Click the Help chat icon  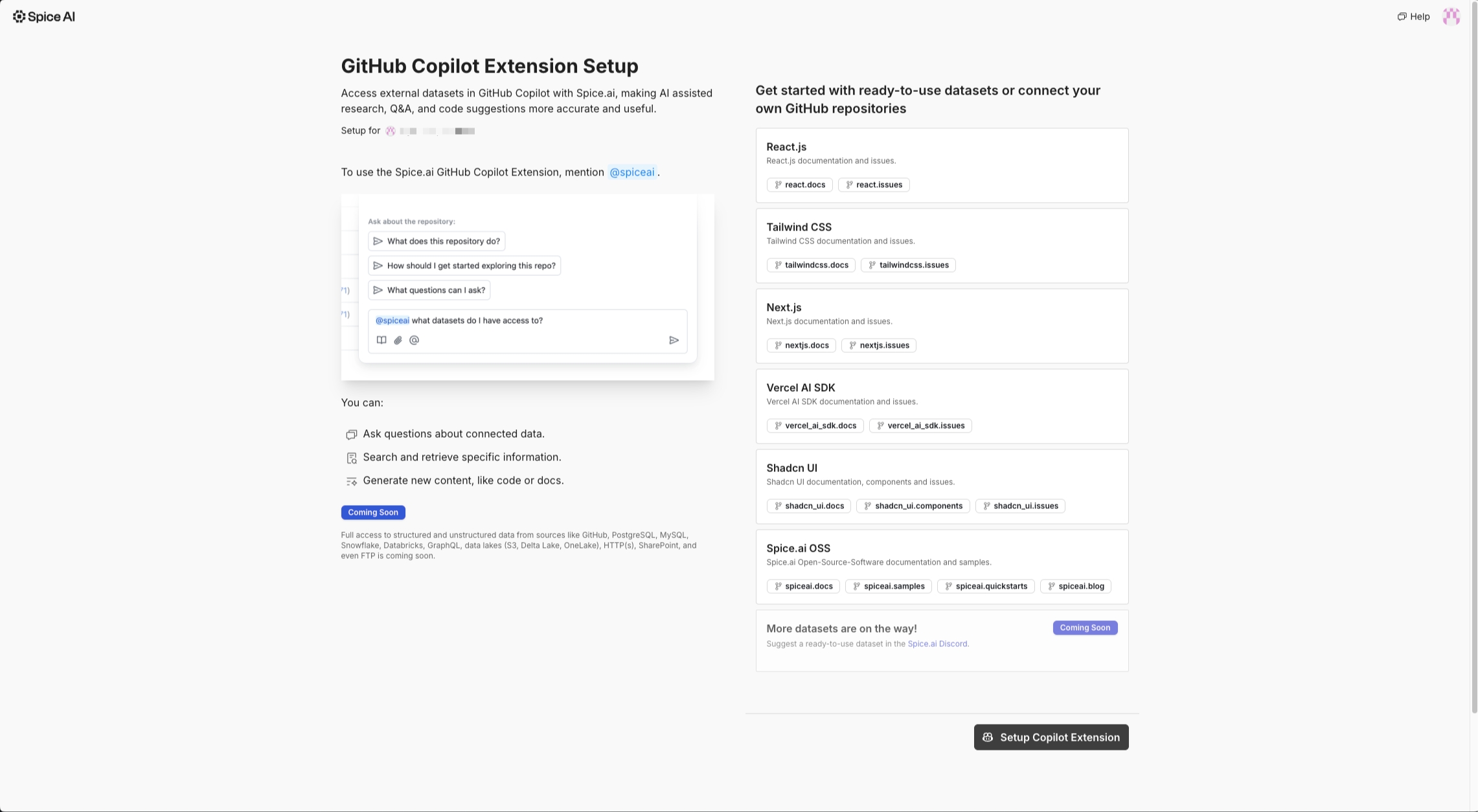[1402, 17]
